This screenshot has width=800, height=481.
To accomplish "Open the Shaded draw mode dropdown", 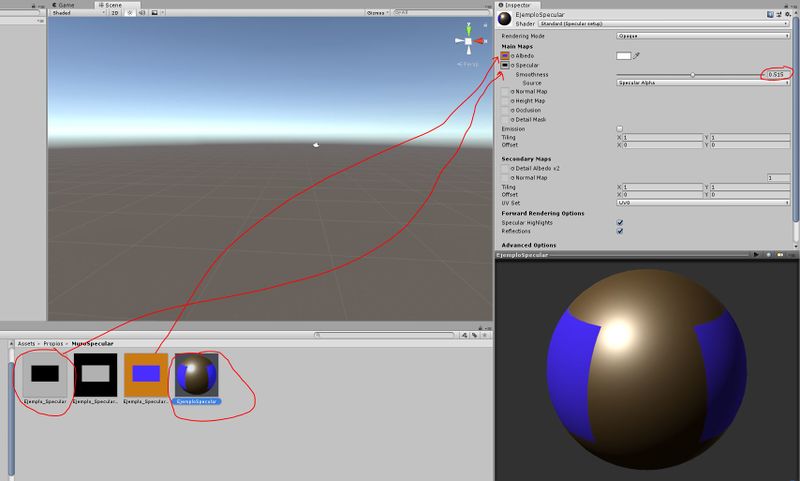I will click(x=78, y=12).
